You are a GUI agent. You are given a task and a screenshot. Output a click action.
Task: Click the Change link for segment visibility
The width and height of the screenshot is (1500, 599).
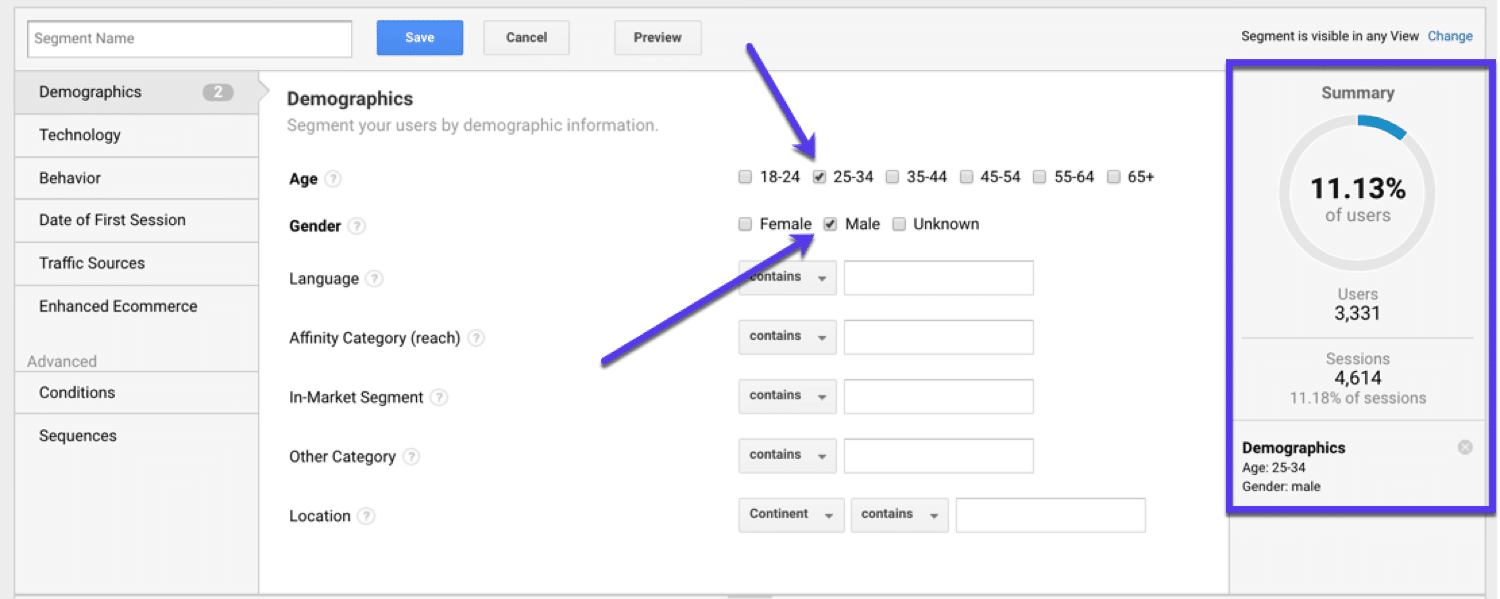tap(1450, 35)
